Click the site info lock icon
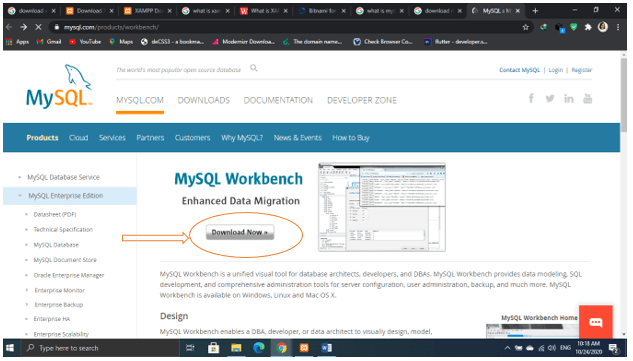Image resolution: width=633 pixels, height=361 pixels. click(x=57, y=27)
